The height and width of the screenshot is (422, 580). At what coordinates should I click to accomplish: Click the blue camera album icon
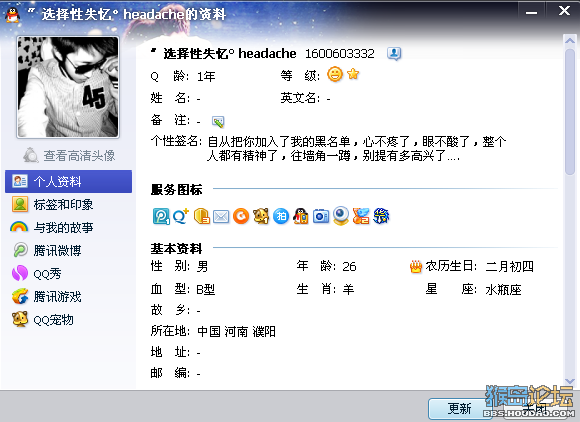click(x=321, y=216)
